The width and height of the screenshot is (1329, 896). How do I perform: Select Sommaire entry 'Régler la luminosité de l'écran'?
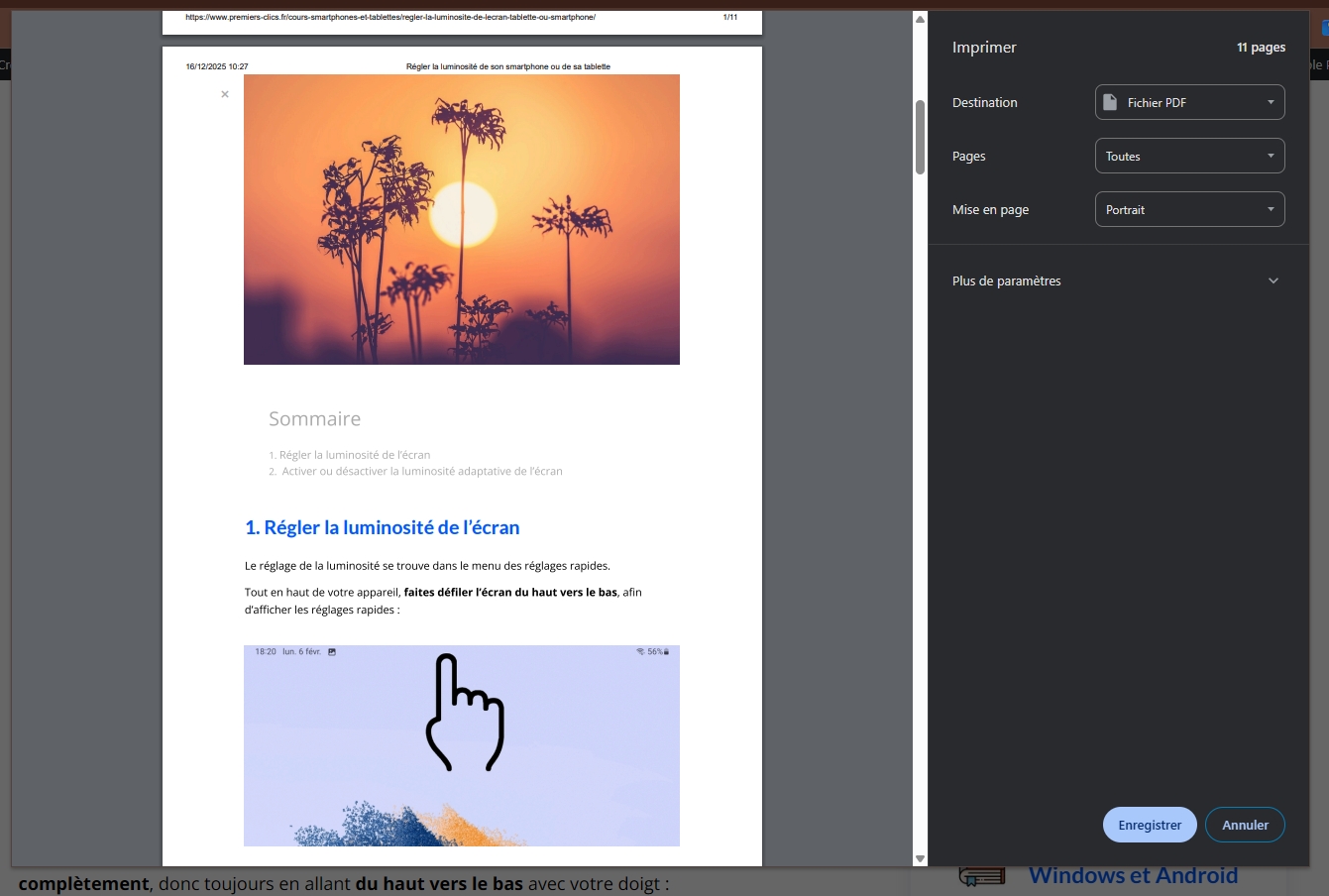(x=354, y=455)
